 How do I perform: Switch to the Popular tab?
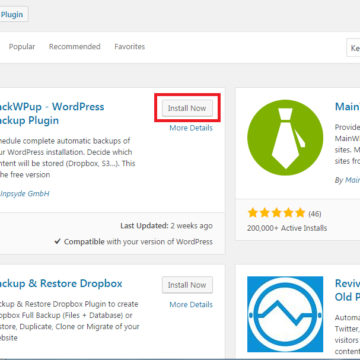click(x=22, y=47)
